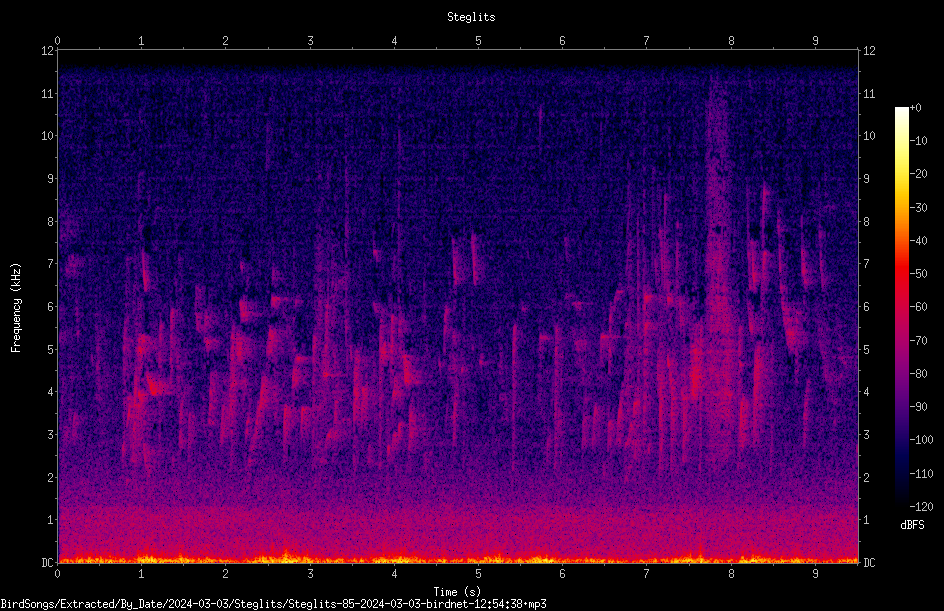The width and height of the screenshot is (944, 611).
Task: Select the +0 level on color scale
Action: (916, 108)
